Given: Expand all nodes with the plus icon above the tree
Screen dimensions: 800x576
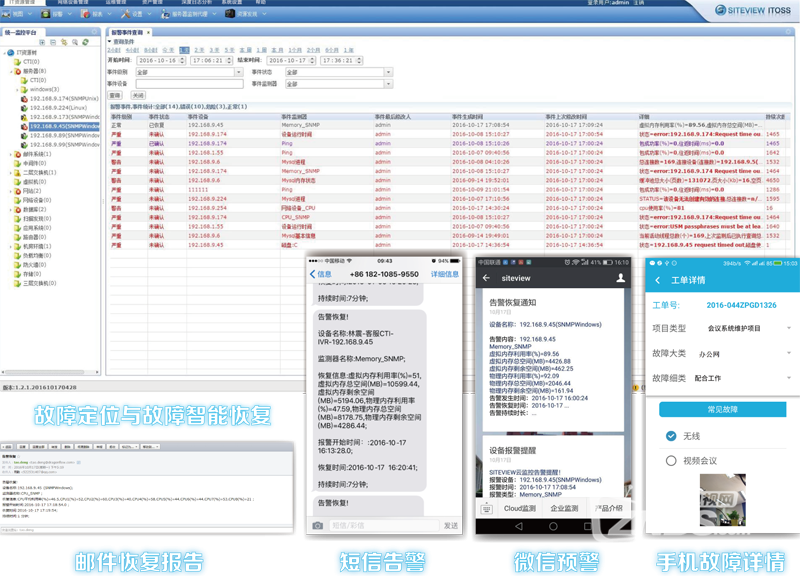Looking at the screenshot, I should (42, 42).
